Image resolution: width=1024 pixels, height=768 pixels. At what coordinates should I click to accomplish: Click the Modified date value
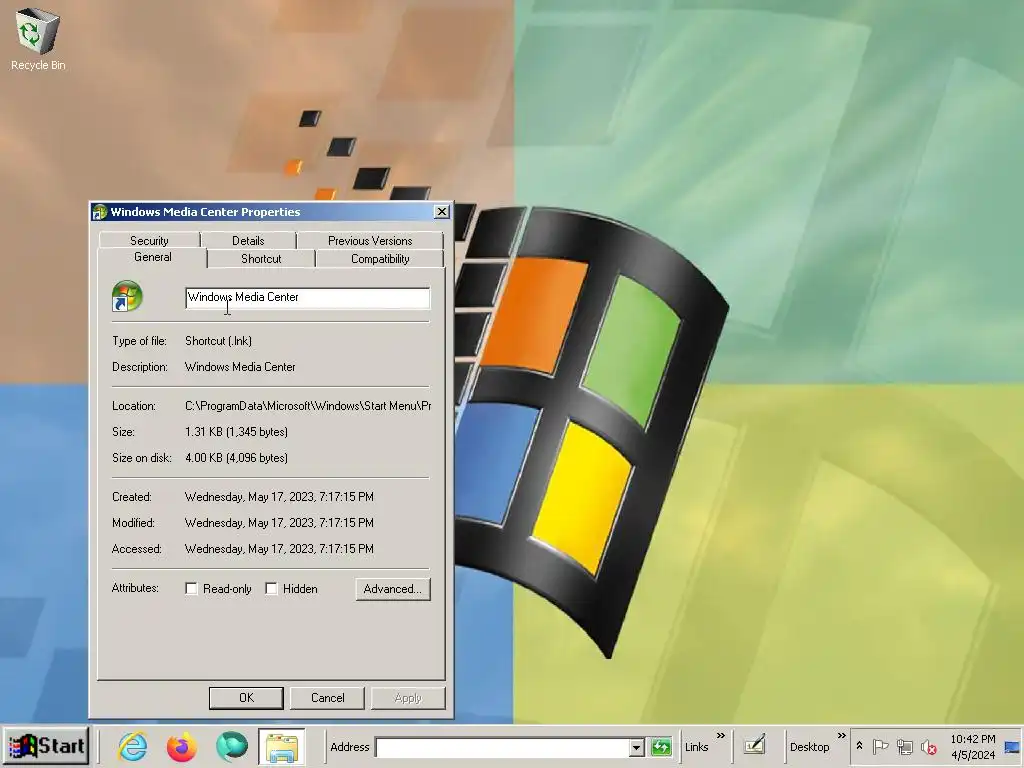click(x=280, y=523)
